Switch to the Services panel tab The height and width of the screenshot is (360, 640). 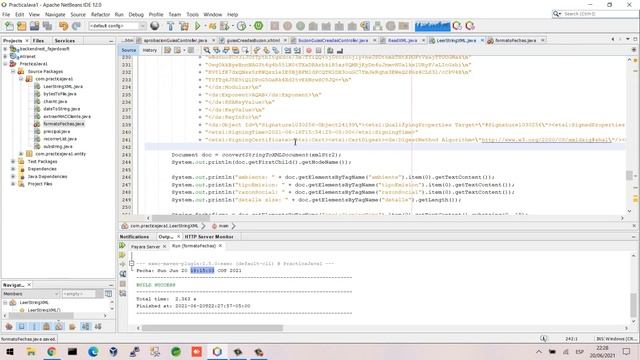(64, 41)
